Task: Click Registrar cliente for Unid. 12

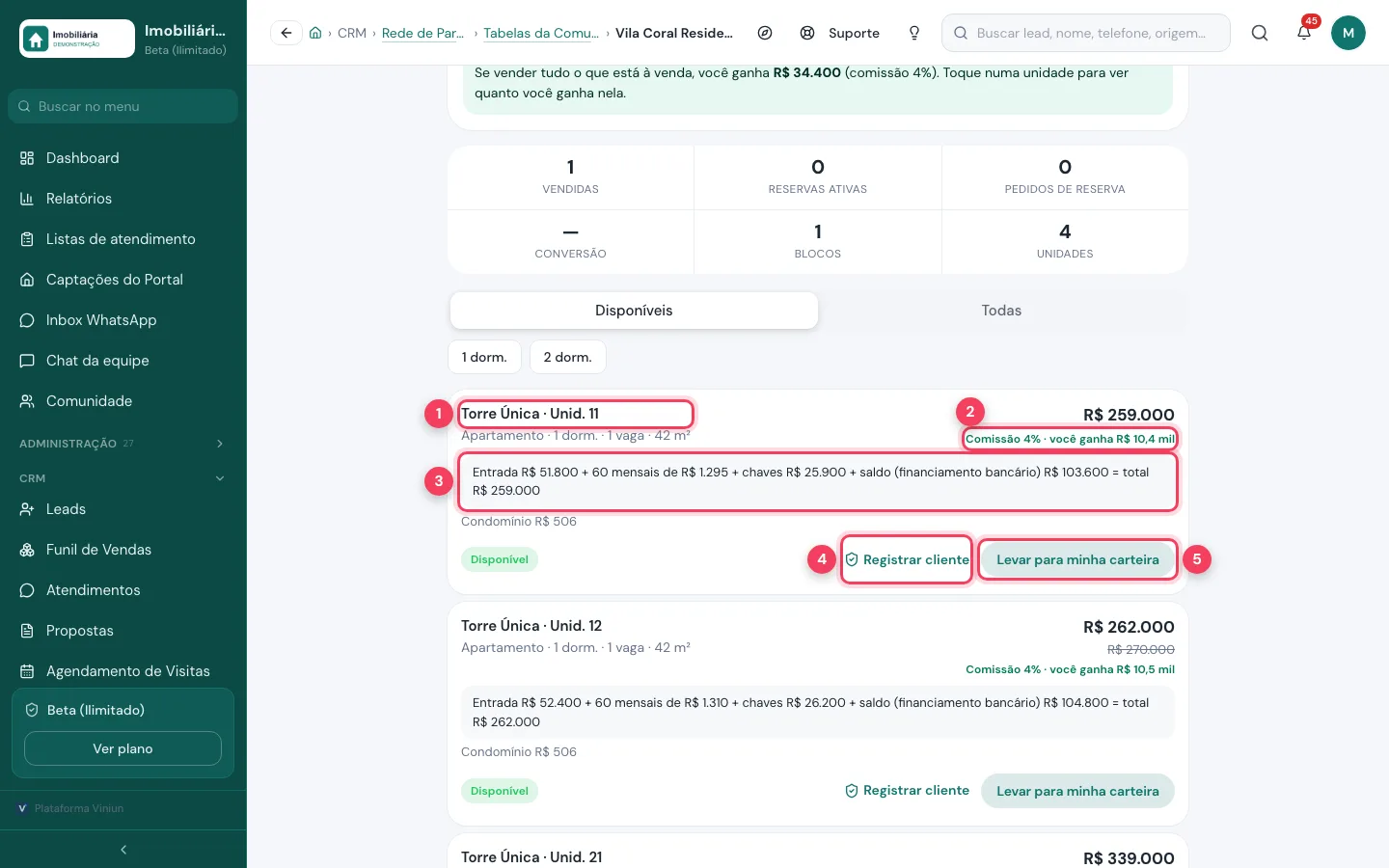Action: coord(907,791)
